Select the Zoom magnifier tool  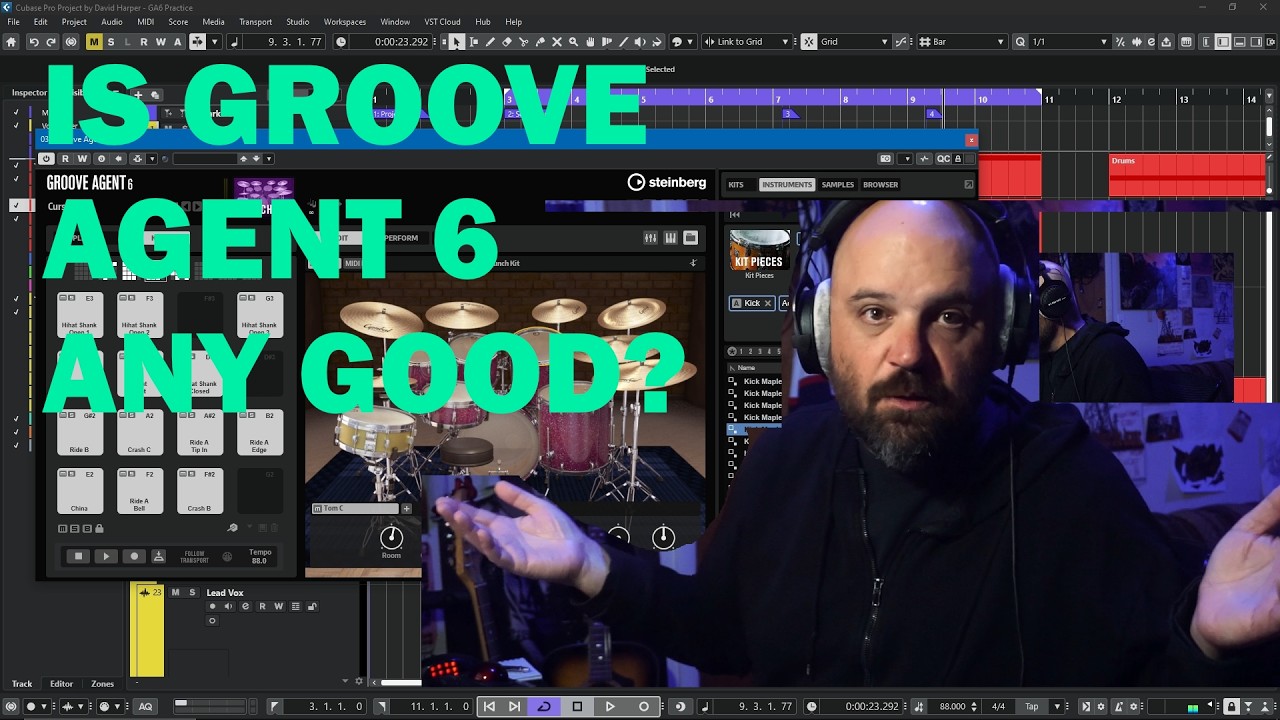573,42
